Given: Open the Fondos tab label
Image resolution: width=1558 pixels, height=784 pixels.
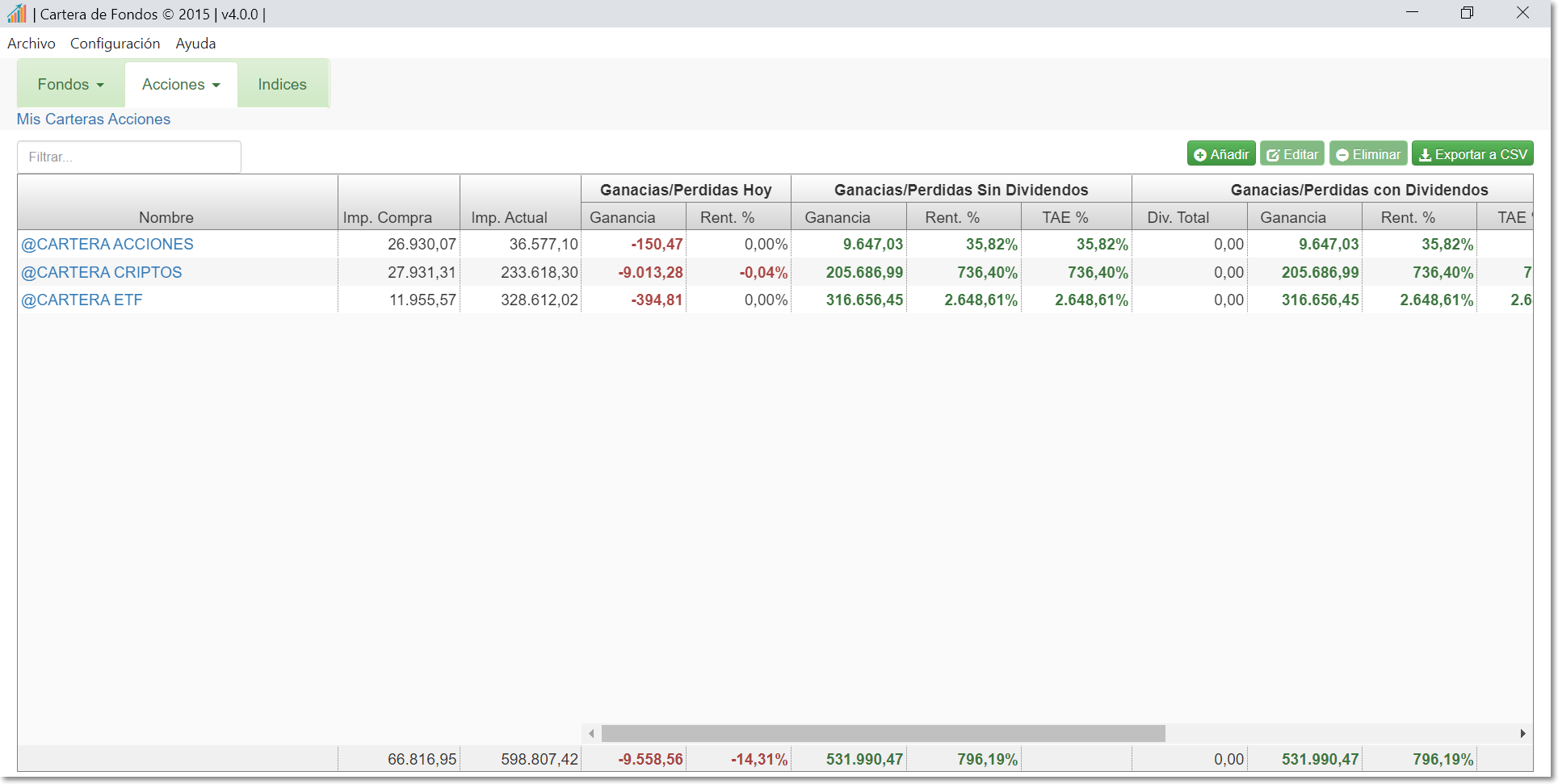Looking at the screenshot, I should click(x=63, y=84).
